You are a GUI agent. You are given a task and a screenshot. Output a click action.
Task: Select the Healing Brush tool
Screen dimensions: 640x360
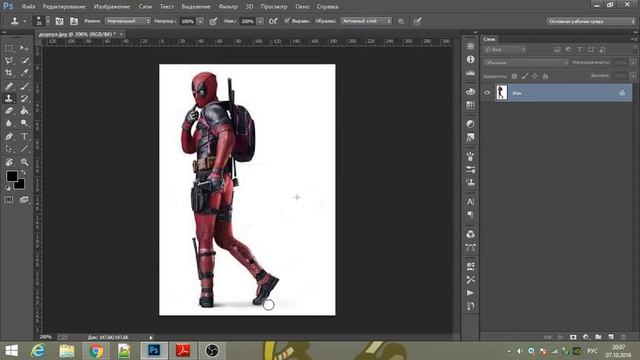click(9, 86)
